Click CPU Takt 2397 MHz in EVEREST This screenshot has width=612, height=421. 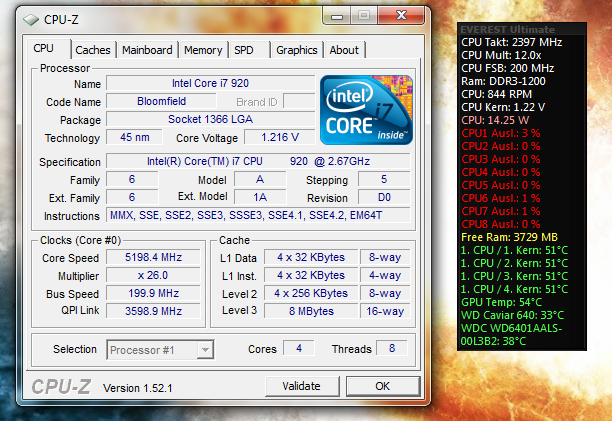click(x=511, y=42)
